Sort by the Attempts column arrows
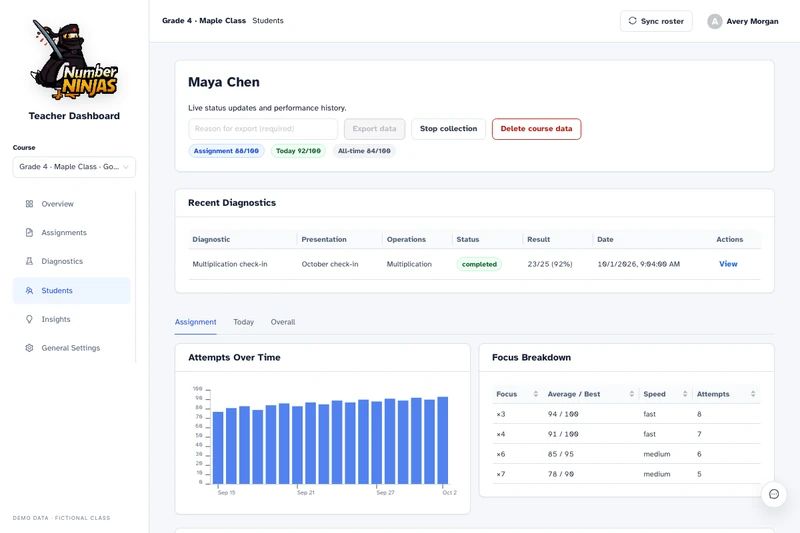Image resolution: width=800 pixels, height=533 pixels. (x=753, y=394)
